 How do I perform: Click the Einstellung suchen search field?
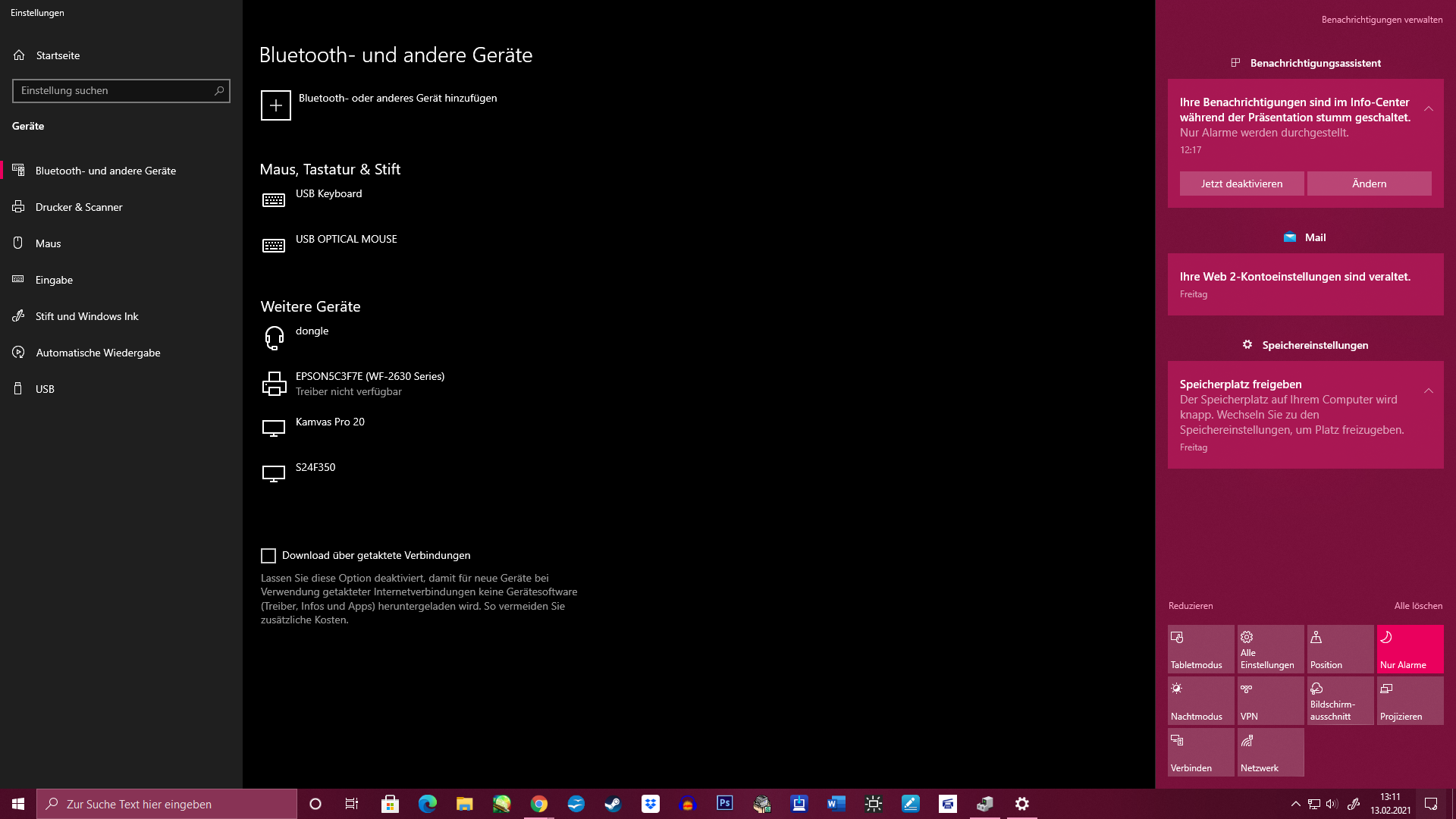[x=121, y=91]
